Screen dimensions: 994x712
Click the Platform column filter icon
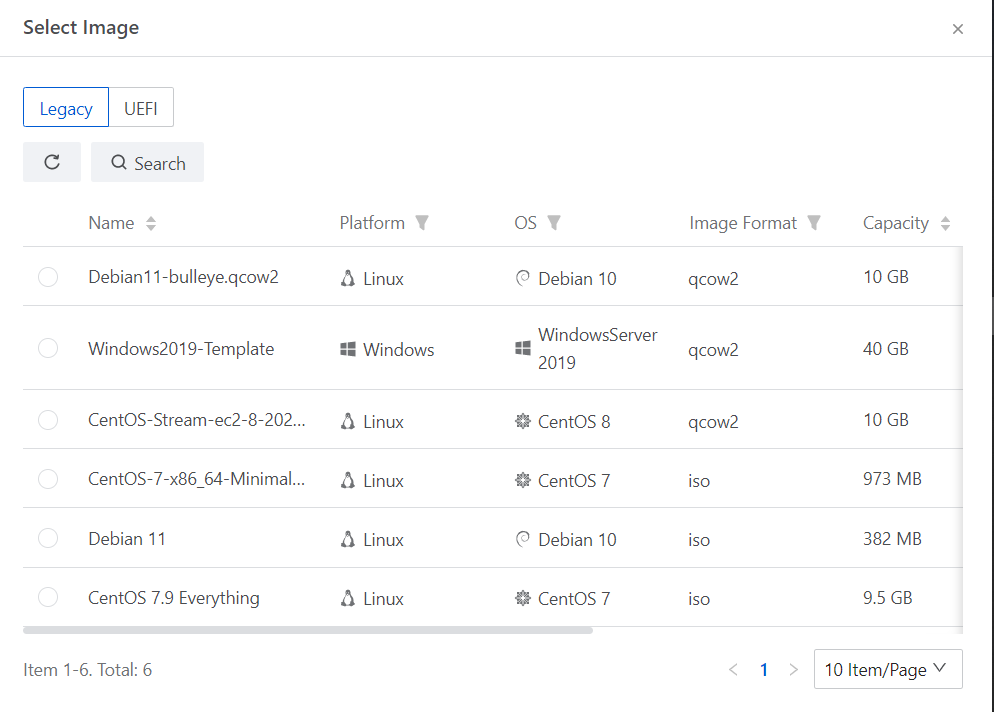[x=422, y=223]
